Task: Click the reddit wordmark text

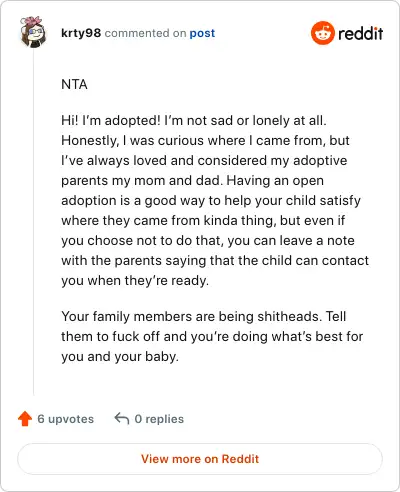Action: [360, 33]
